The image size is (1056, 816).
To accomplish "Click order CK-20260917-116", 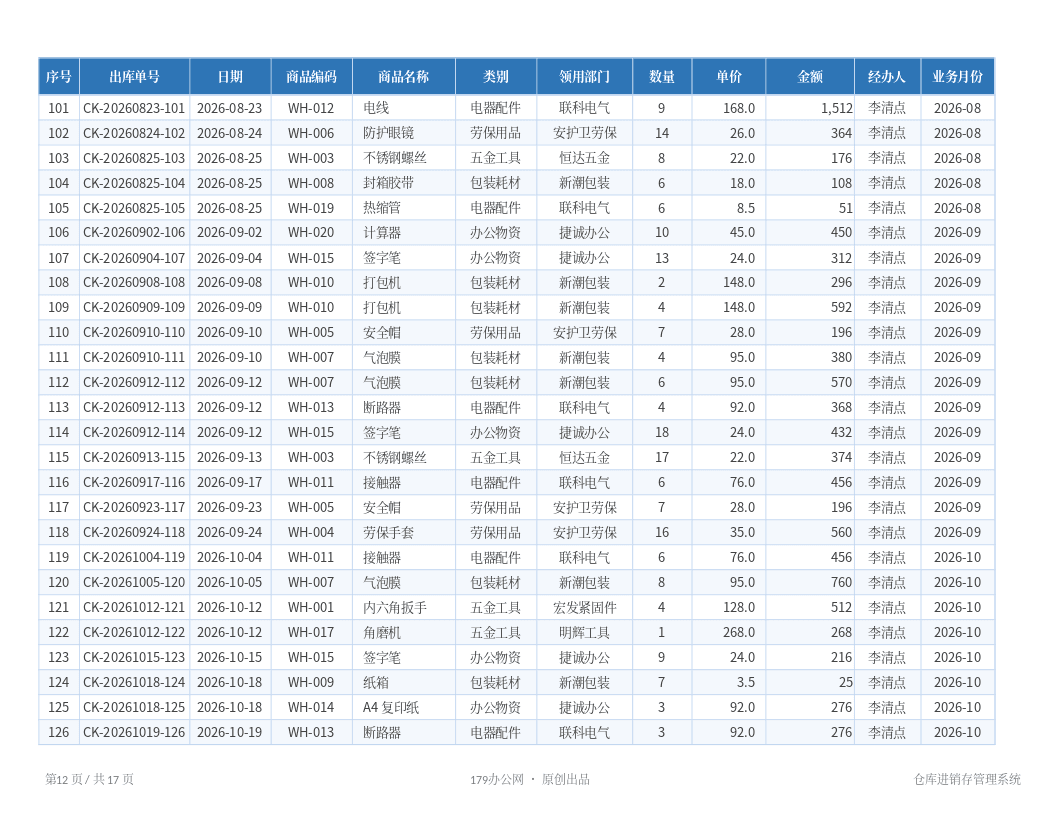I will (x=134, y=483).
